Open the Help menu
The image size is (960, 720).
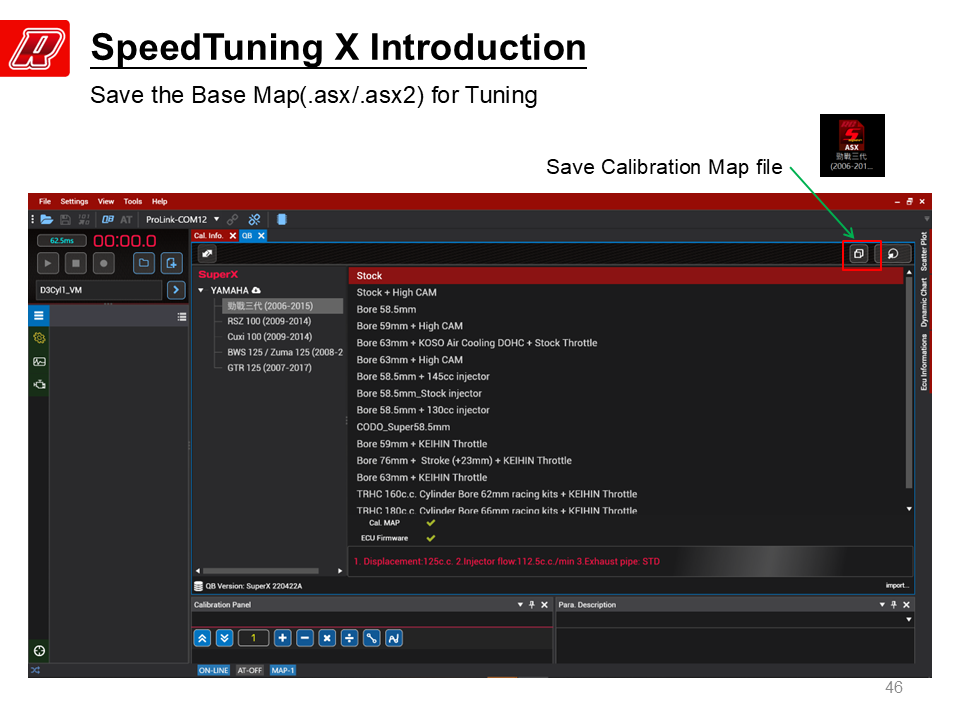click(x=160, y=201)
